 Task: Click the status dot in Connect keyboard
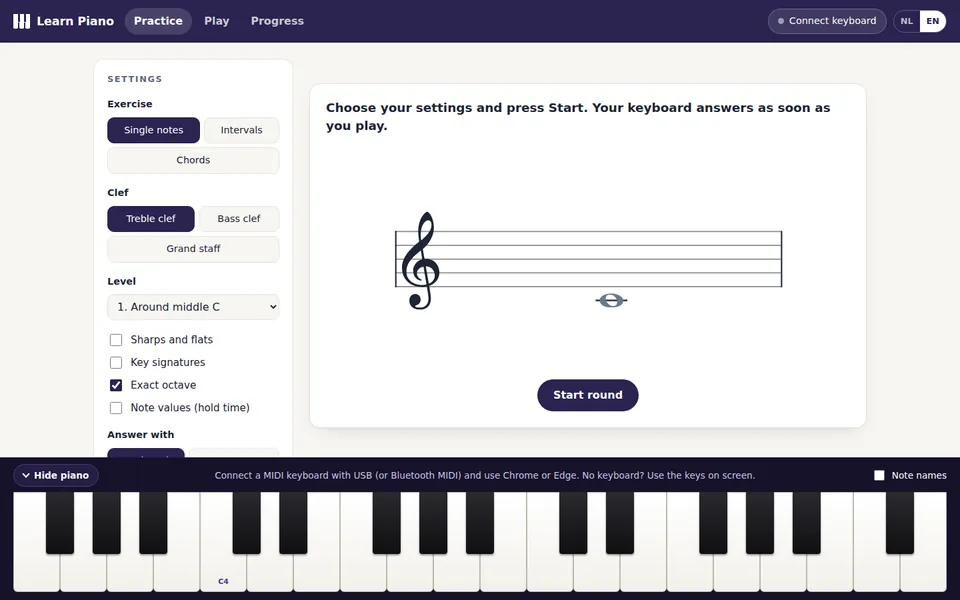781,21
